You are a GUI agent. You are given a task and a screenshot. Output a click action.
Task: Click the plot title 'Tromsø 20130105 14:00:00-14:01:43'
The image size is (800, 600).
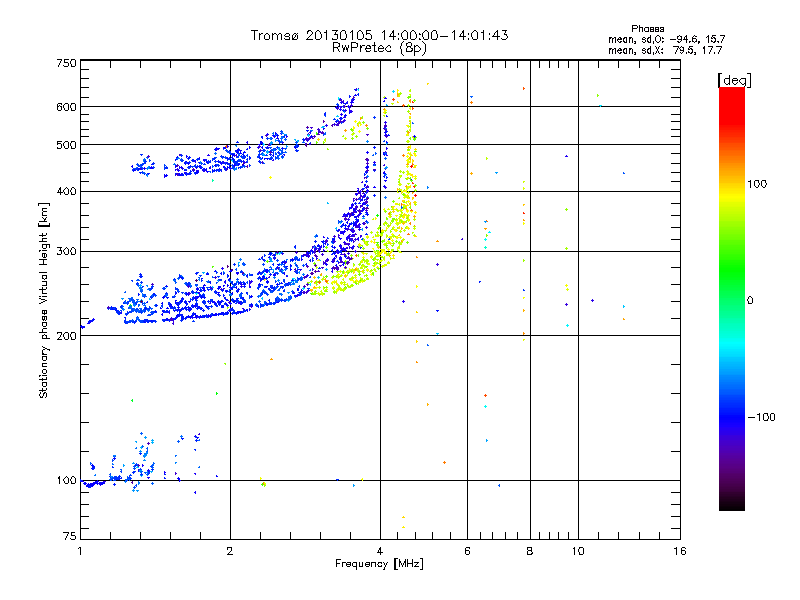tap(379, 35)
